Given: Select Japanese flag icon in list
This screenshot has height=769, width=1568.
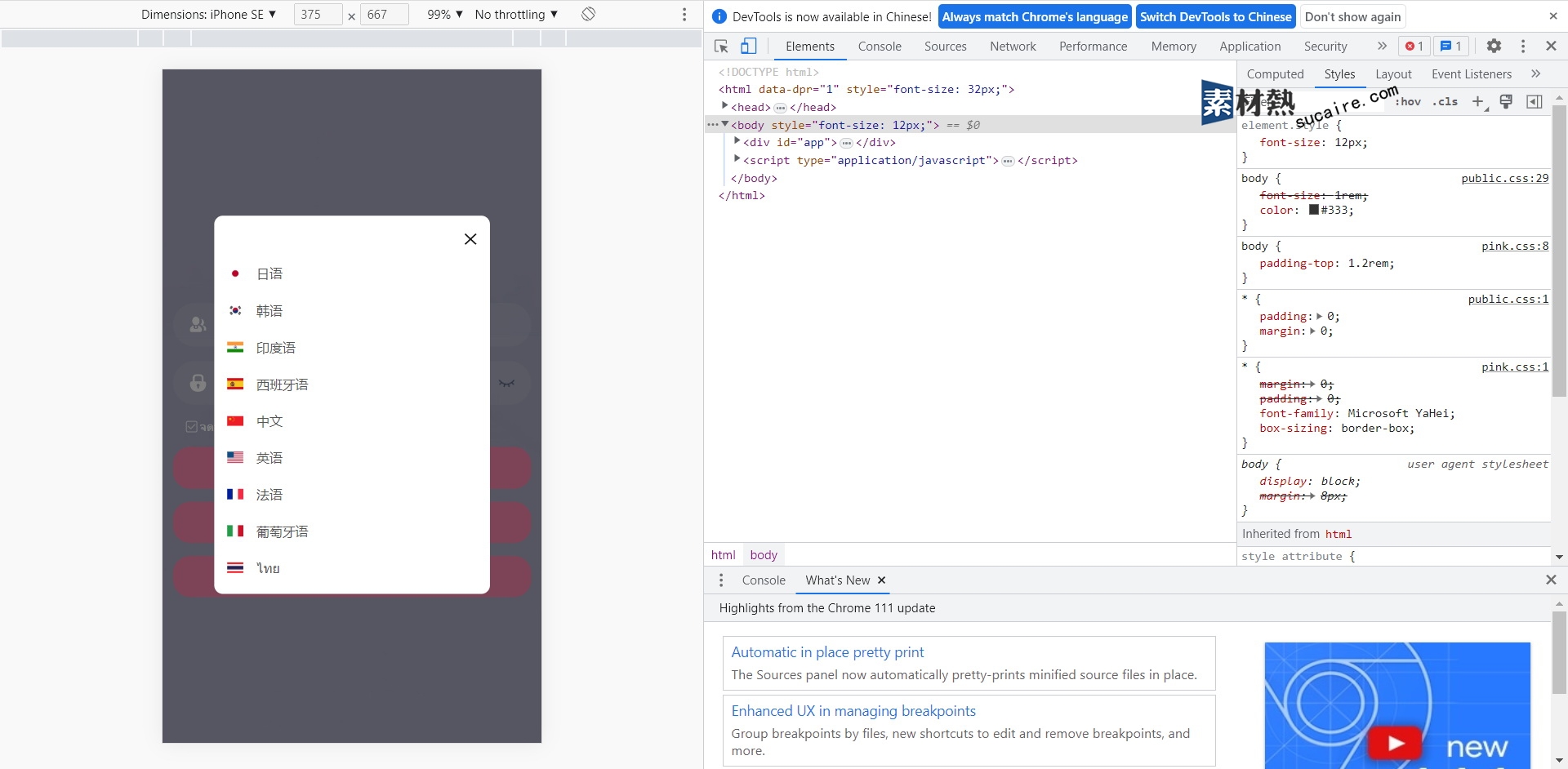Looking at the screenshot, I should point(235,273).
